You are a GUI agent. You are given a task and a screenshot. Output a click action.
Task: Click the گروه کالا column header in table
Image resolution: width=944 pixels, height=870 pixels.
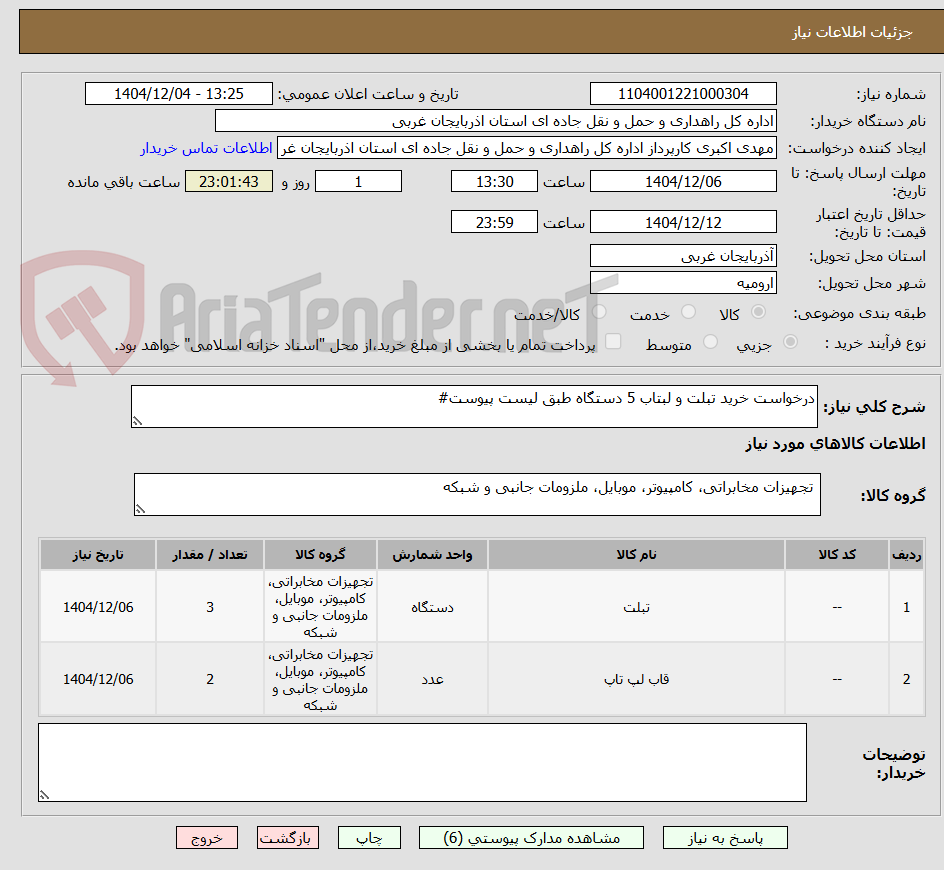pyautogui.click(x=320, y=555)
